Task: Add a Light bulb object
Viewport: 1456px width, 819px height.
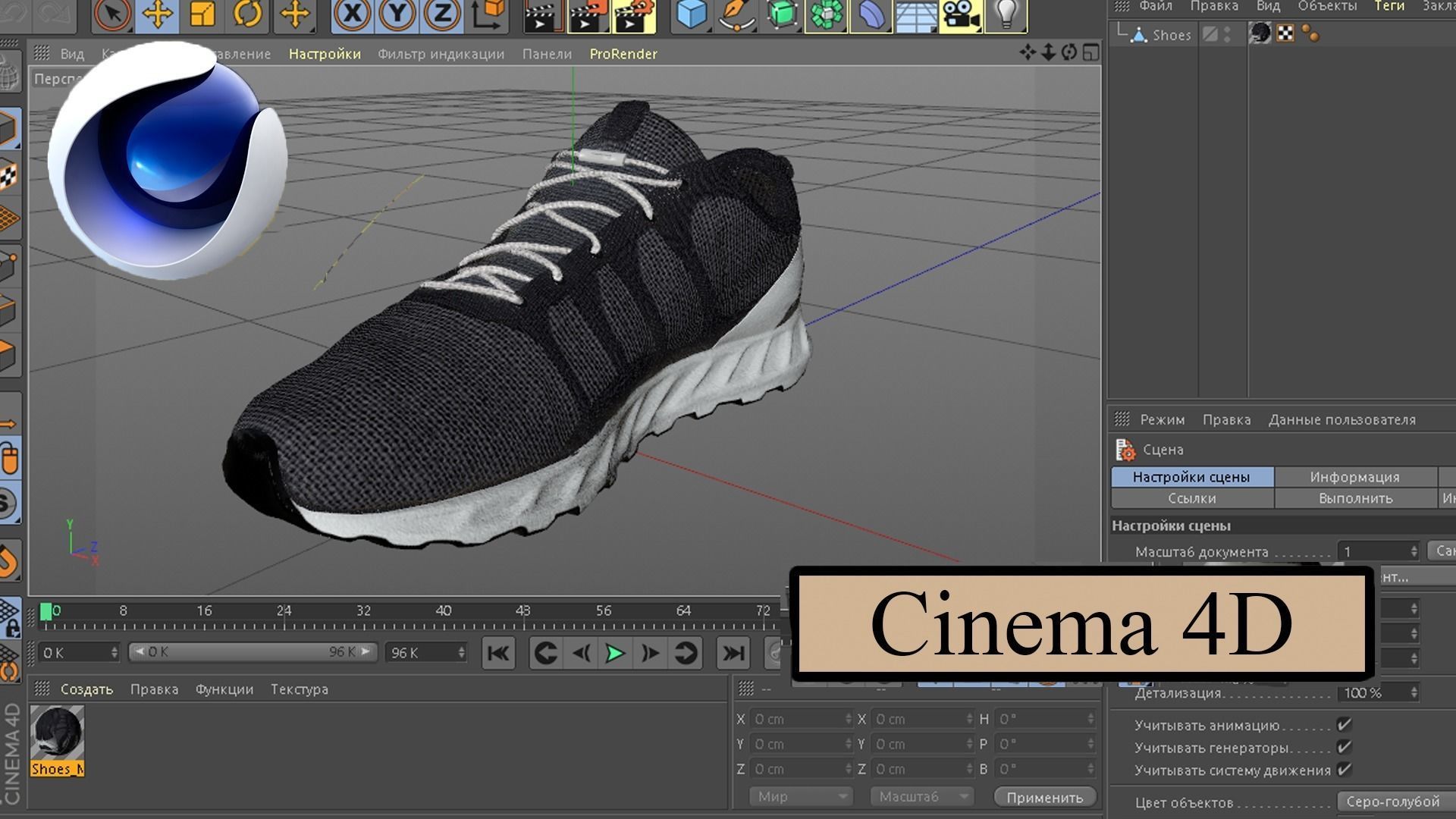Action: tap(1006, 15)
